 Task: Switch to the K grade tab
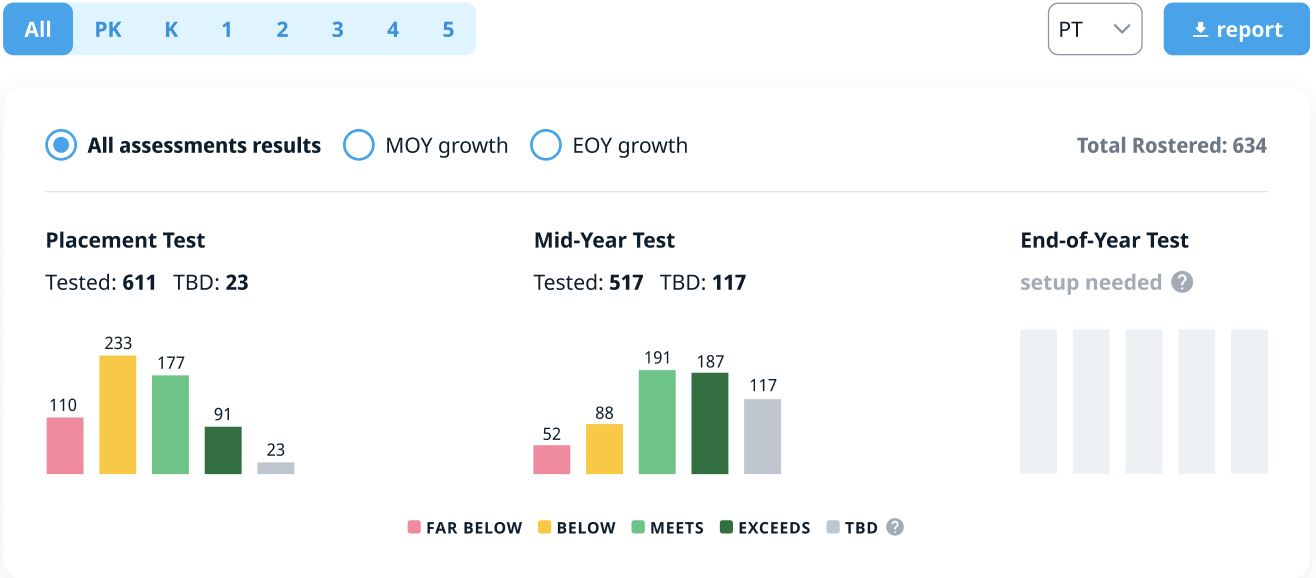coord(172,30)
